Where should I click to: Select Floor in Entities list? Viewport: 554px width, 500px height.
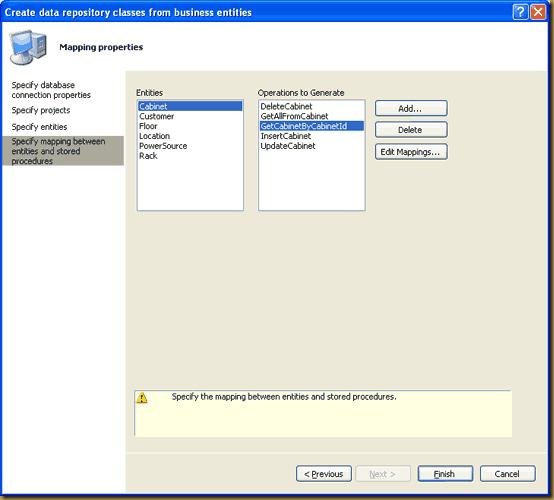coord(190,126)
